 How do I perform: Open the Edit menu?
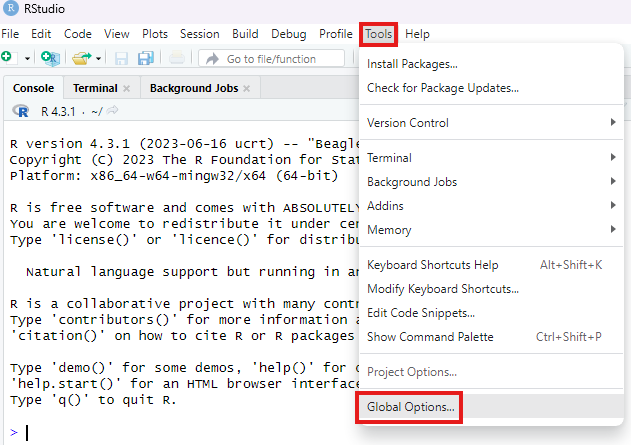[41, 34]
